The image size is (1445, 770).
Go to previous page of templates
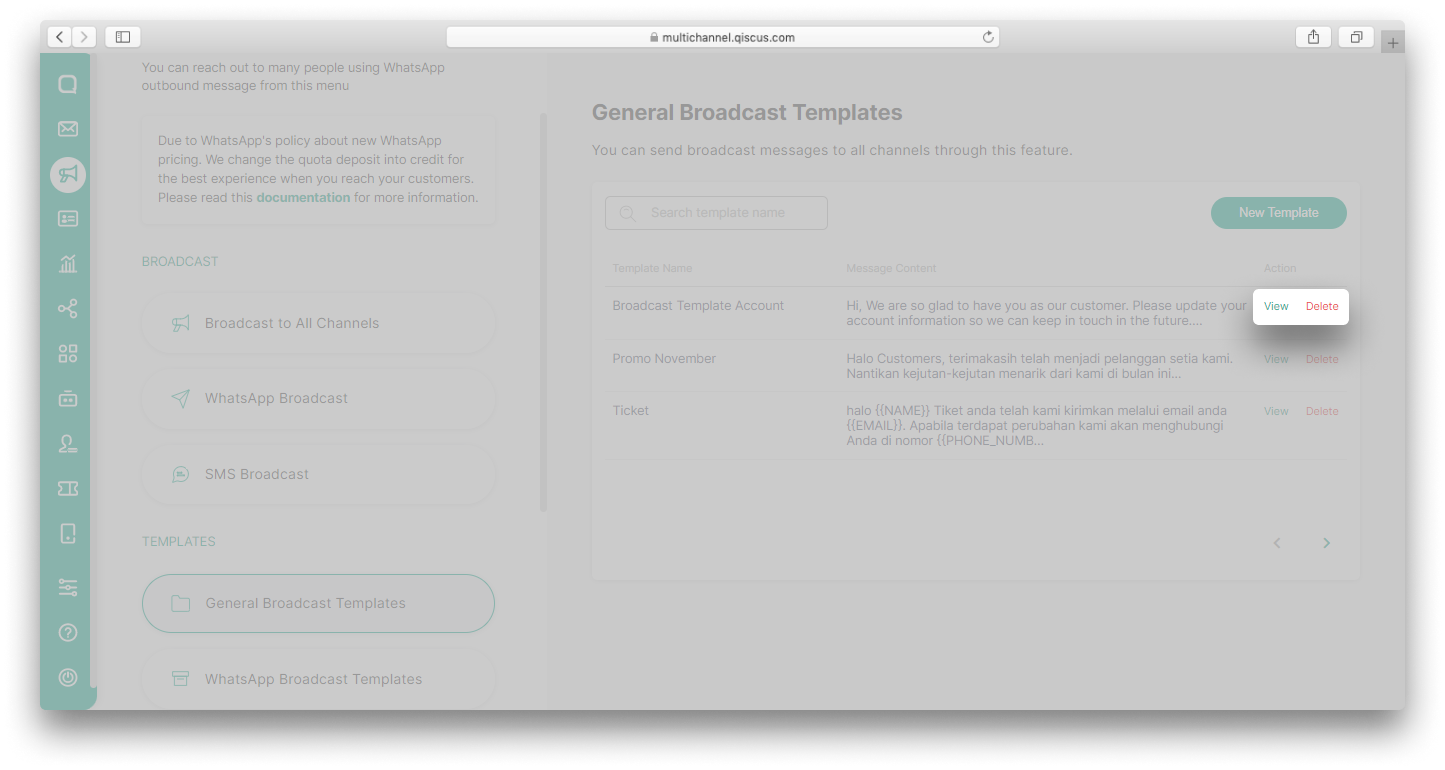(1277, 543)
